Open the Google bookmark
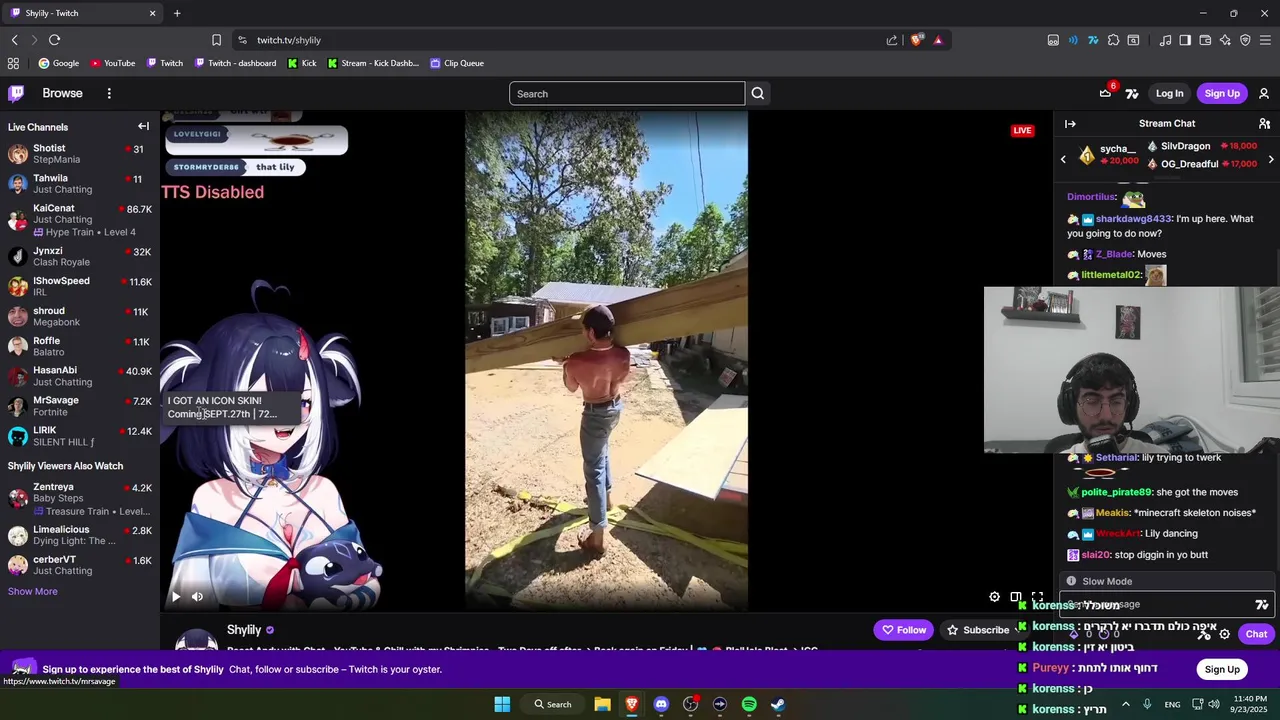The height and width of the screenshot is (720, 1280). 59,63
